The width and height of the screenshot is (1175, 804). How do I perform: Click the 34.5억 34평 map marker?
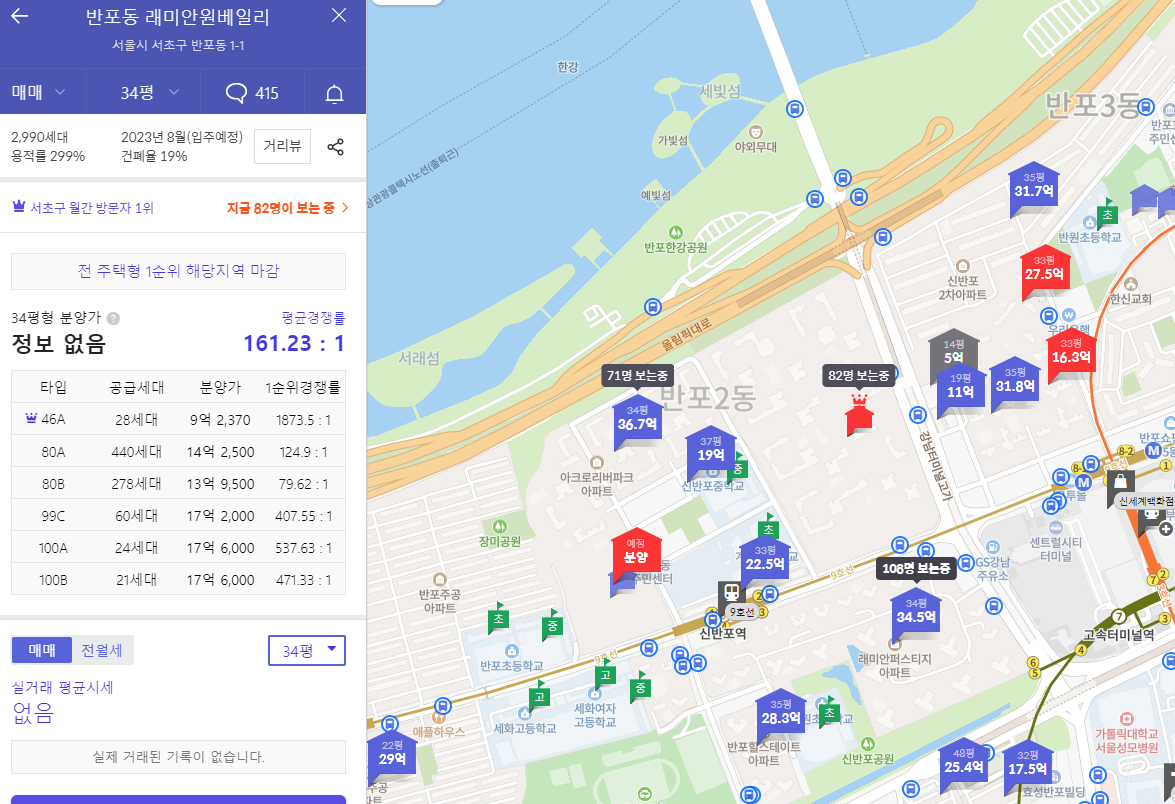(916, 614)
